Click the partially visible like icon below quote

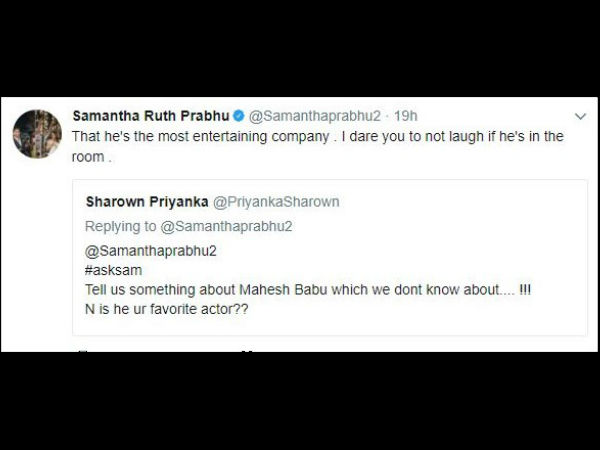(x=249, y=349)
